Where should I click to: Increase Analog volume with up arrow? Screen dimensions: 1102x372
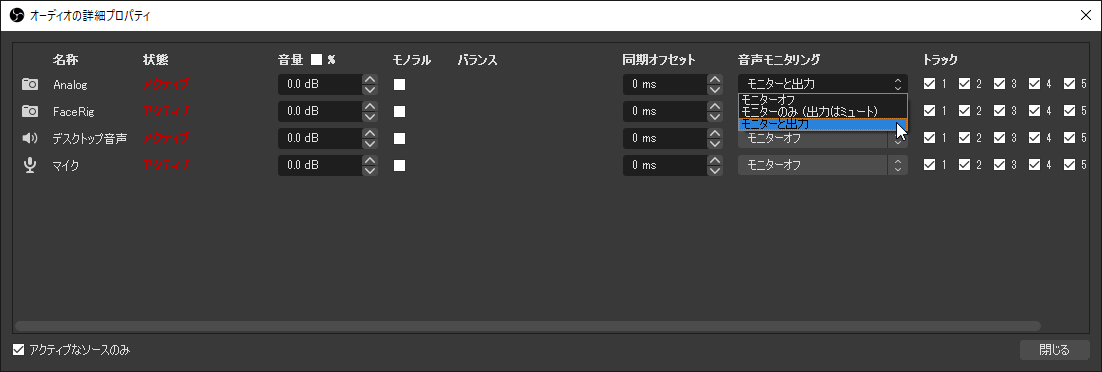coord(370,79)
